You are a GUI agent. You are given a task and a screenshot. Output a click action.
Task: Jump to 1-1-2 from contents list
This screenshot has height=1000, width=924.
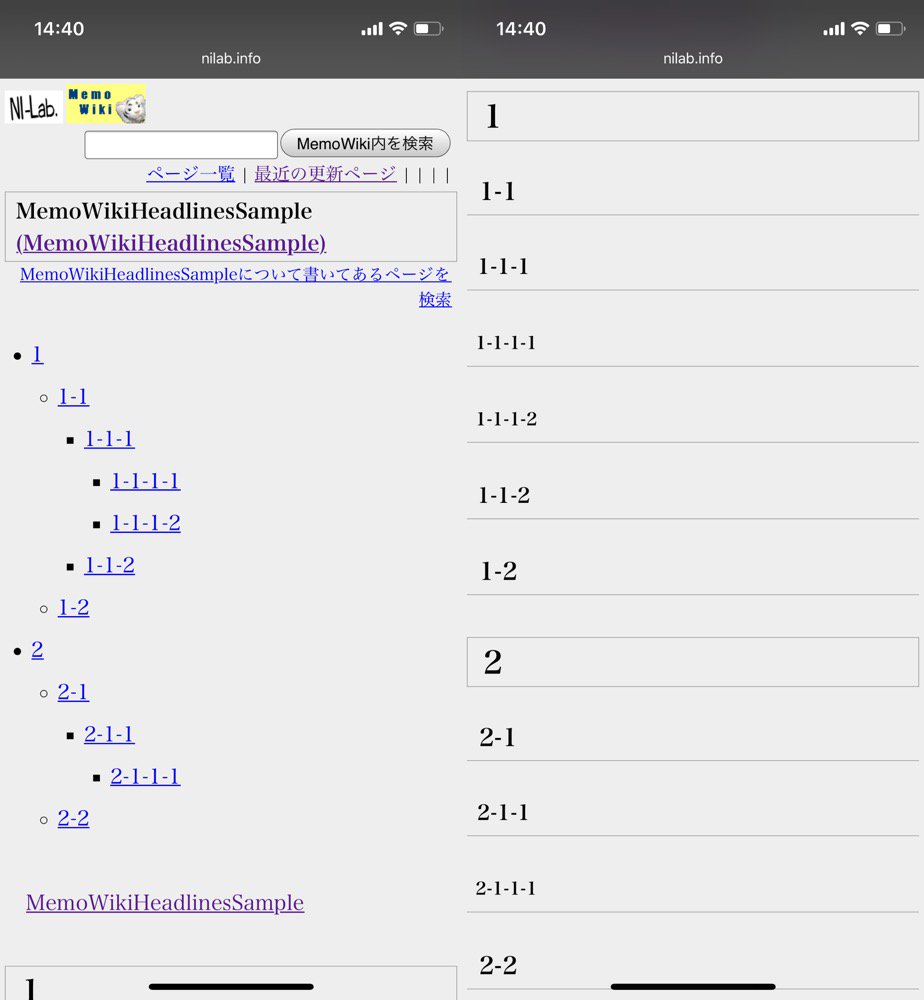pyautogui.click(x=109, y=565)
